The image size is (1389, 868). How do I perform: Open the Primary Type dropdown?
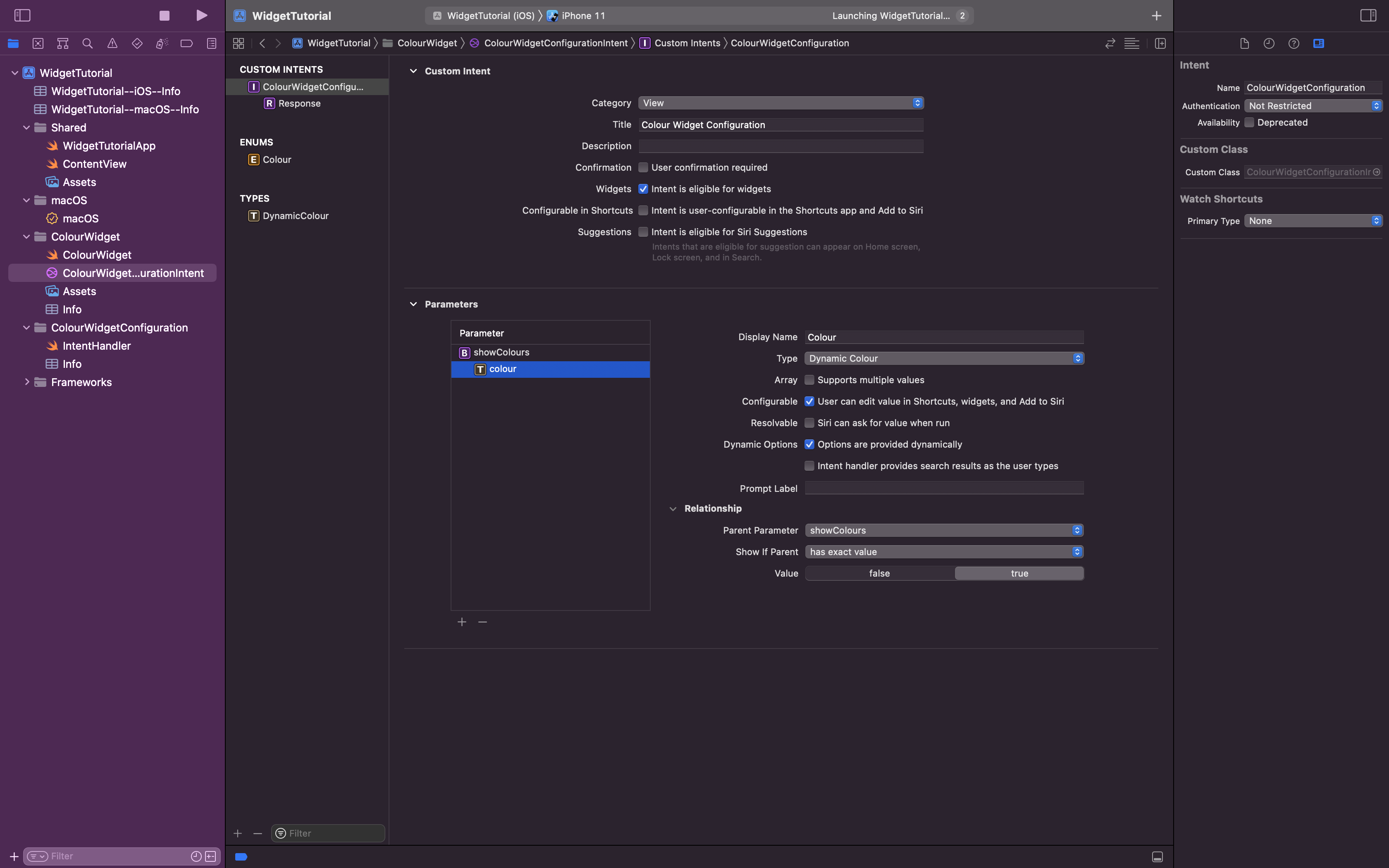click(1313, 220)
